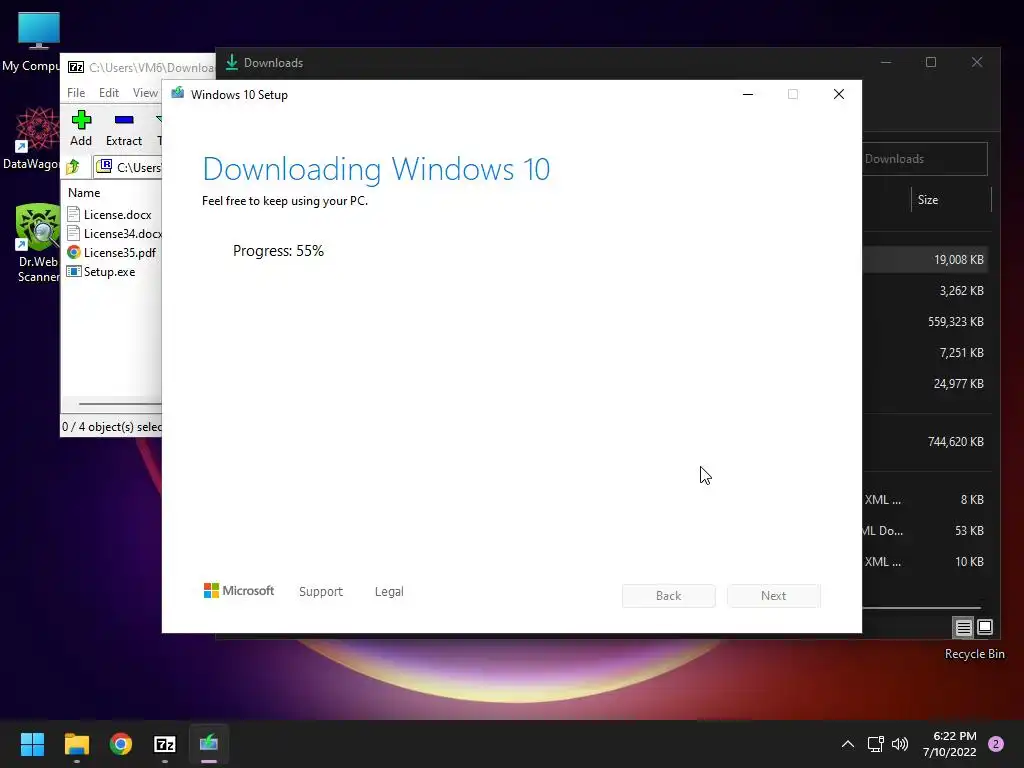Viewport: 1024px width, 768px height.
Task: Select the 744,620 KB file row
Action: pos(924,441)
